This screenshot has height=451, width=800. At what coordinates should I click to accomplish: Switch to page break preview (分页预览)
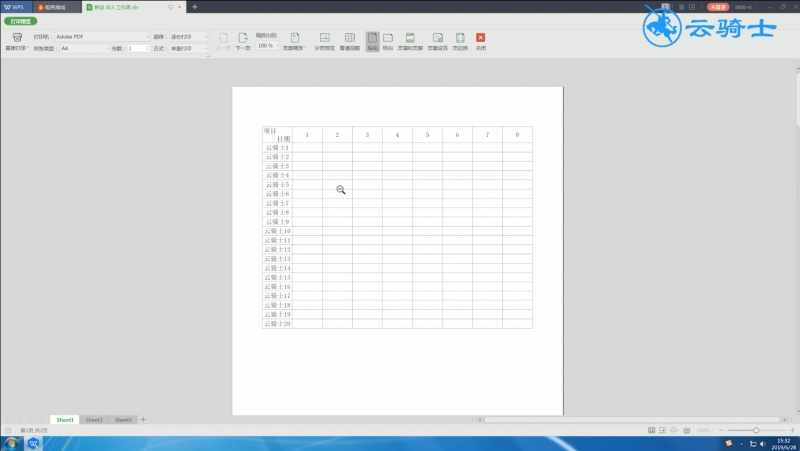(324, 41)
